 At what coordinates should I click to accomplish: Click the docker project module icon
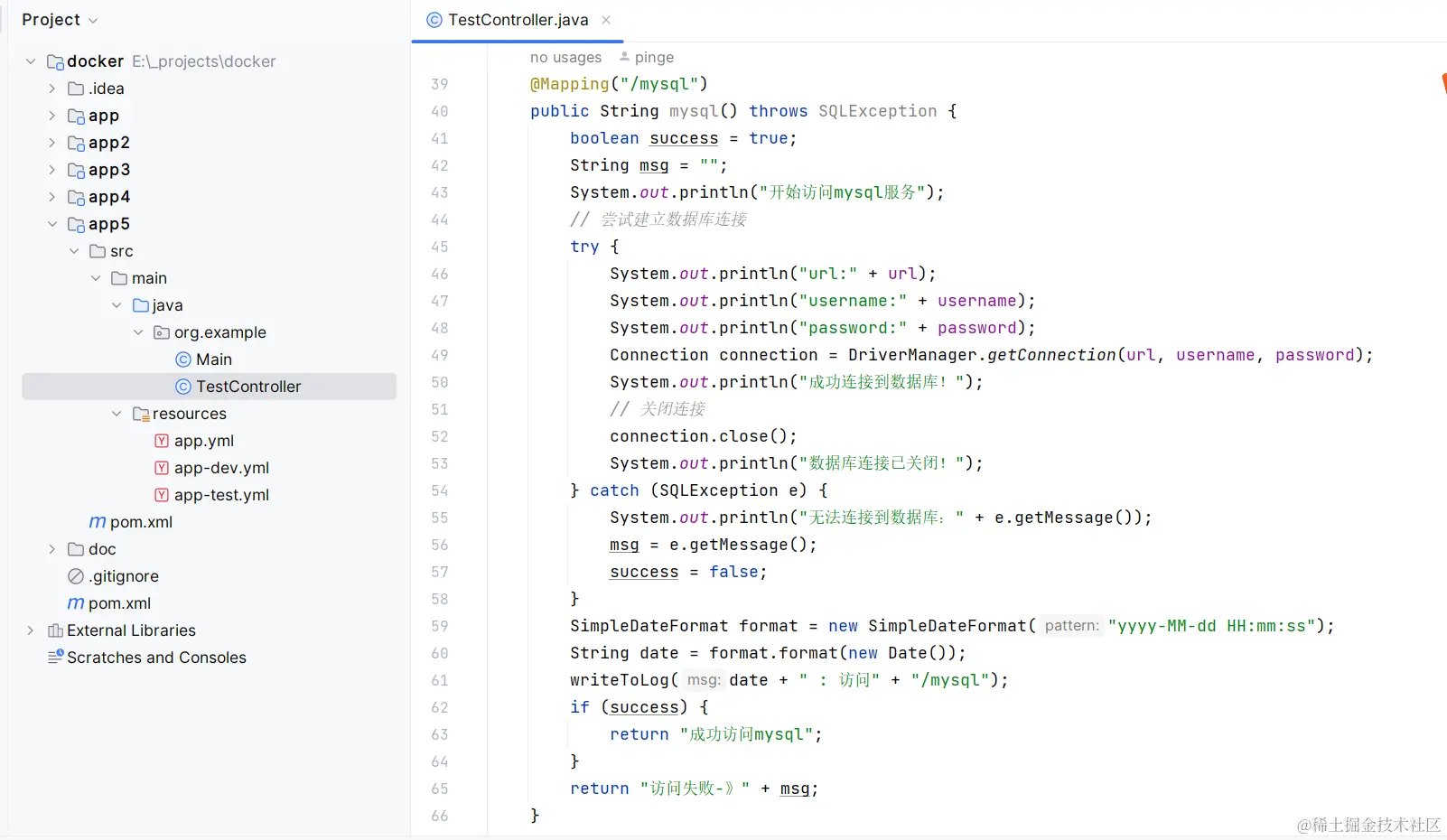pyautogui.click(x=55, y=61)
